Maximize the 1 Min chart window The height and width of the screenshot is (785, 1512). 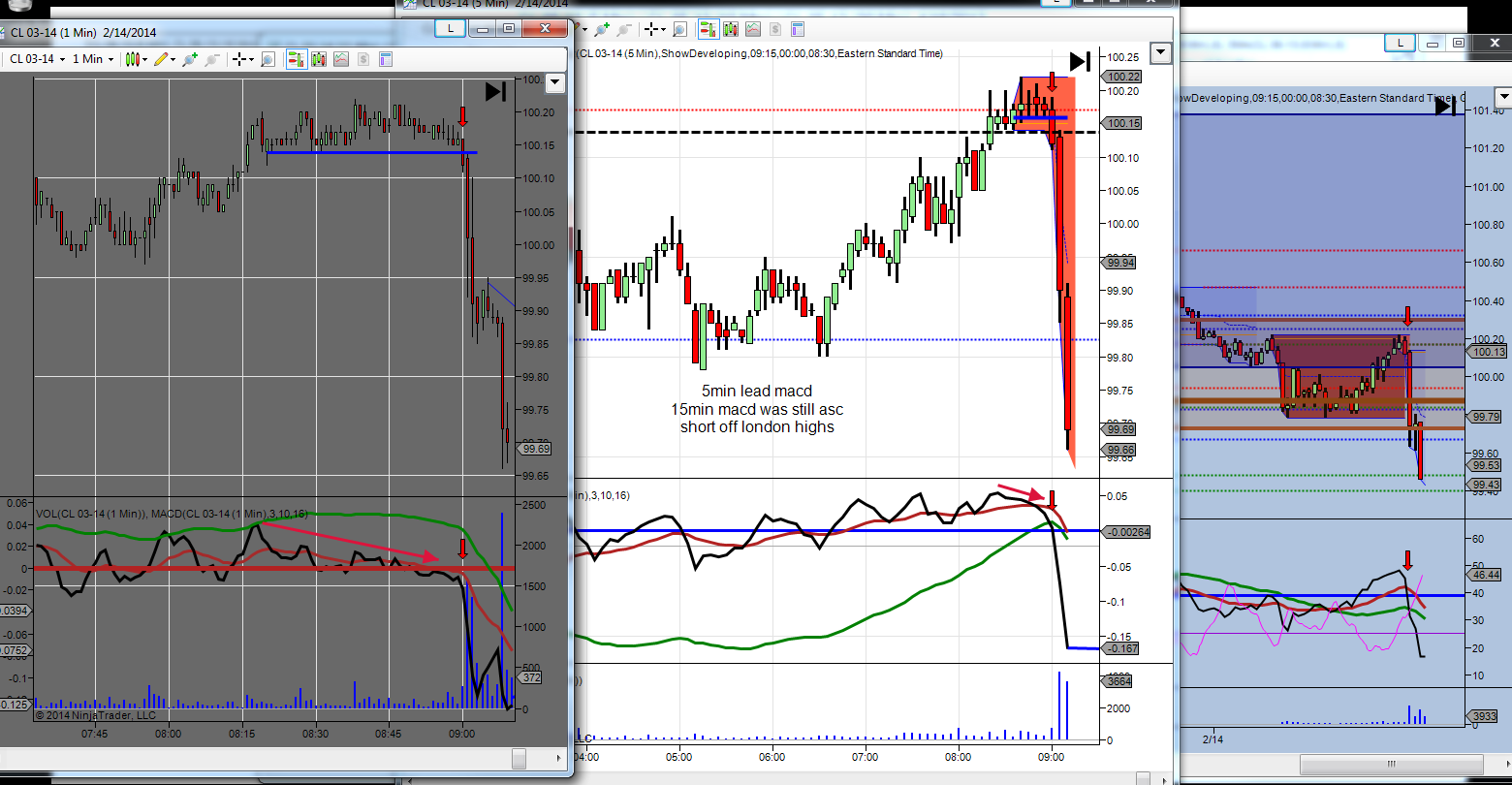point(509,29)
